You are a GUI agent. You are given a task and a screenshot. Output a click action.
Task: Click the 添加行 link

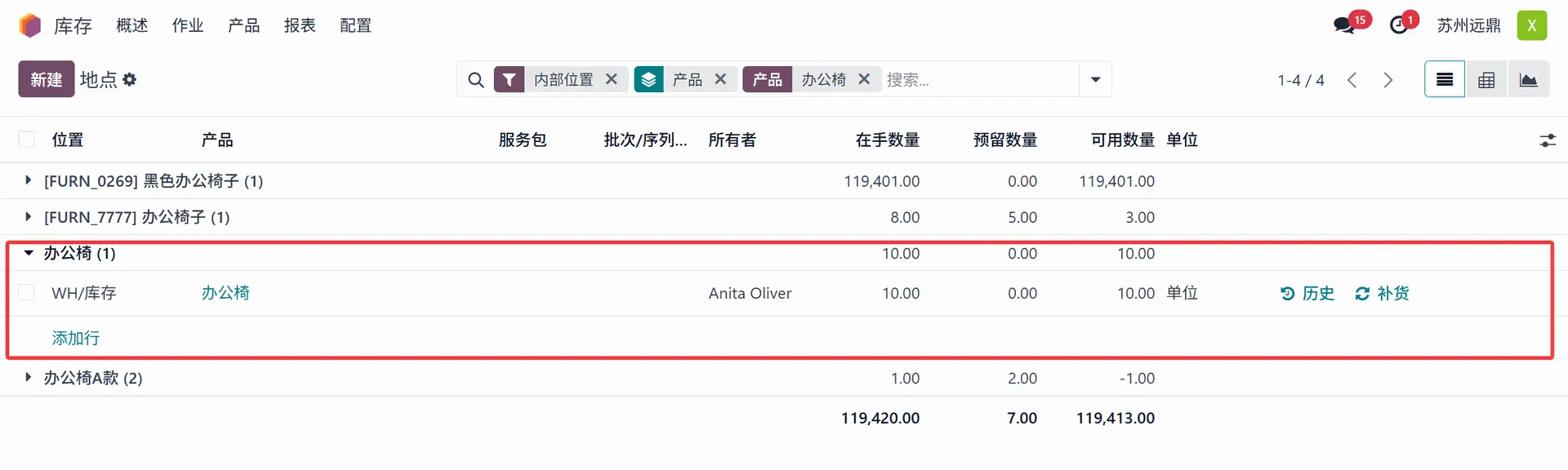click(75, 338)
